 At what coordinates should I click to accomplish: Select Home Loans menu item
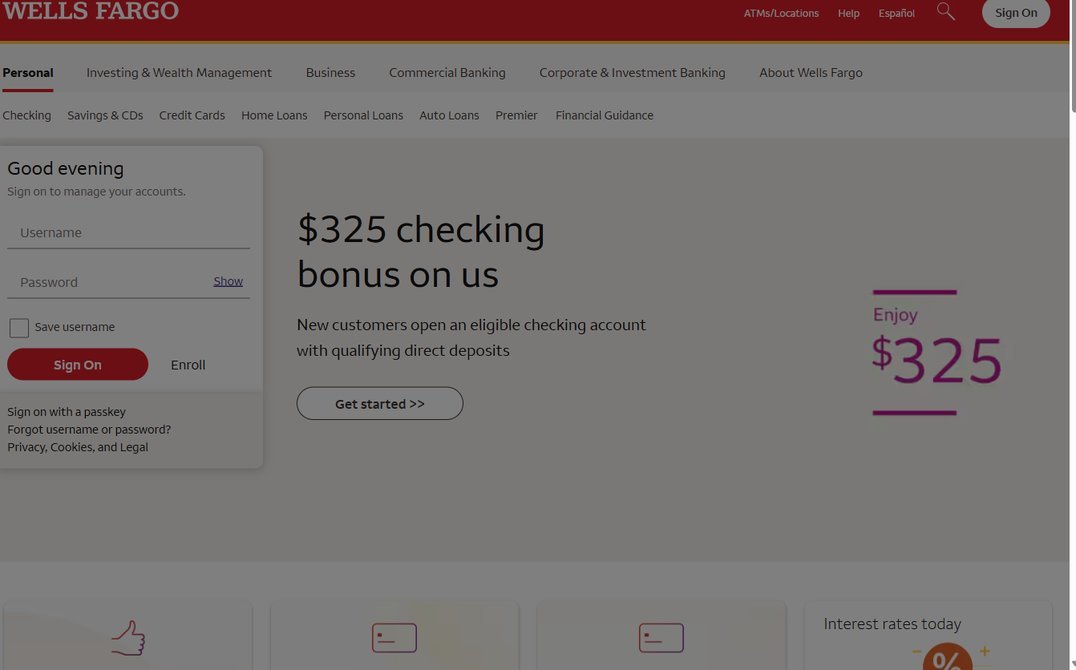(x=274, y=115)
